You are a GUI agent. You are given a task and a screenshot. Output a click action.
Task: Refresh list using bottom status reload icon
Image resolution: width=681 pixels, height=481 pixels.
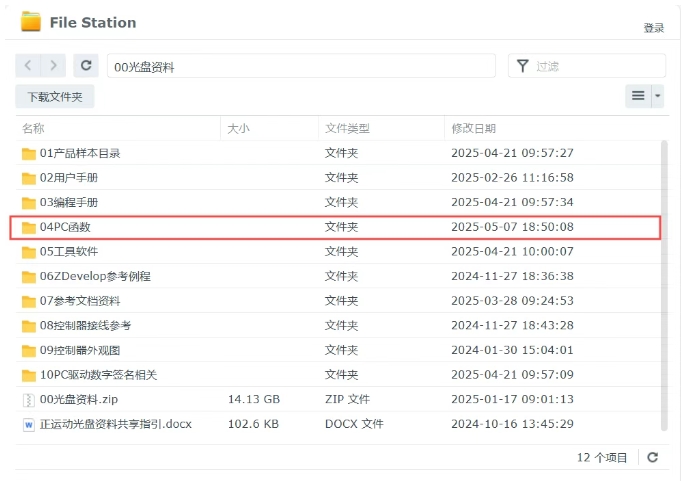click(653, 457)
